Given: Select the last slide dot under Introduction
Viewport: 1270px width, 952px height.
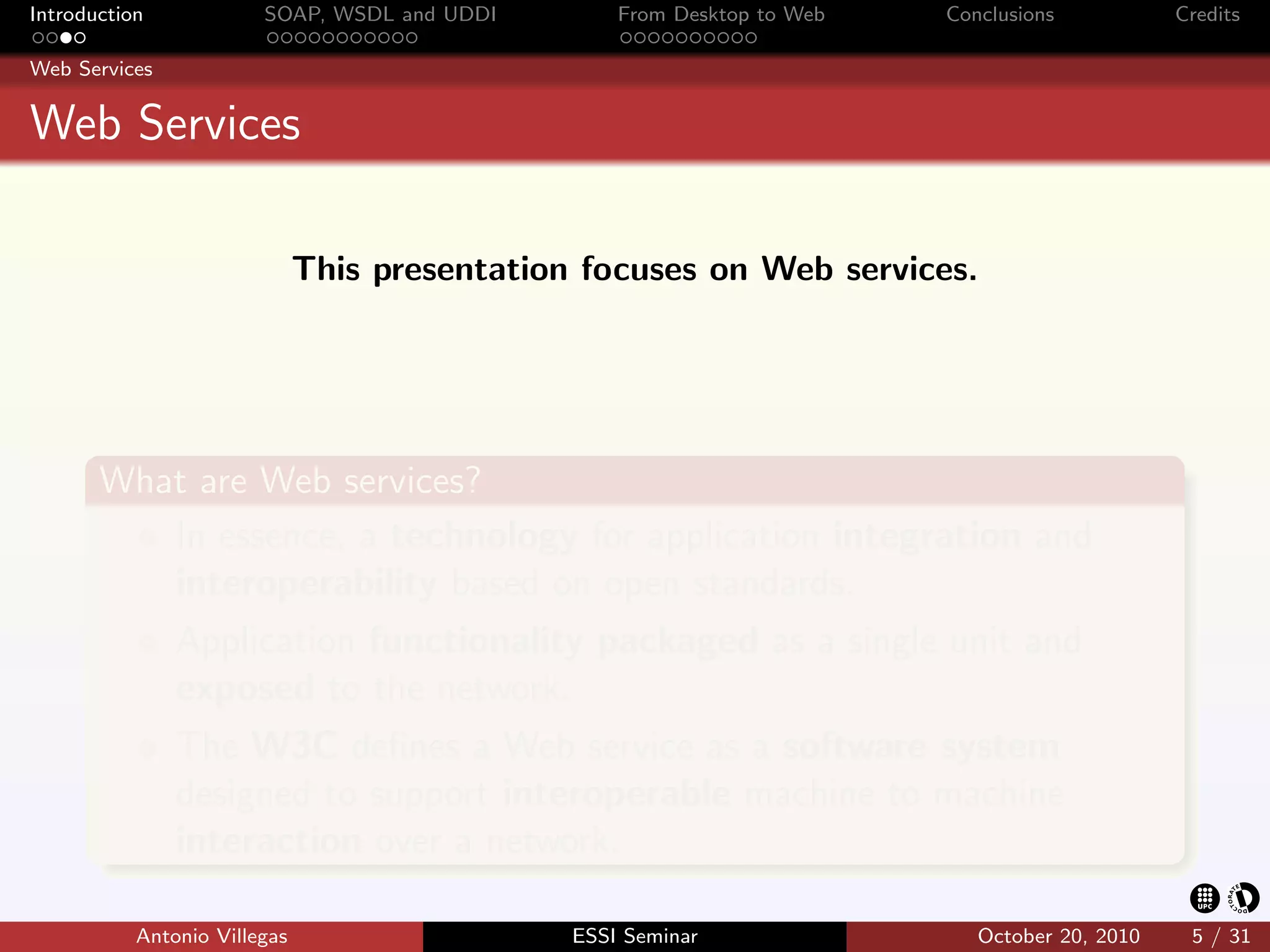Looking at the screenshot, I should pos(79,38).
